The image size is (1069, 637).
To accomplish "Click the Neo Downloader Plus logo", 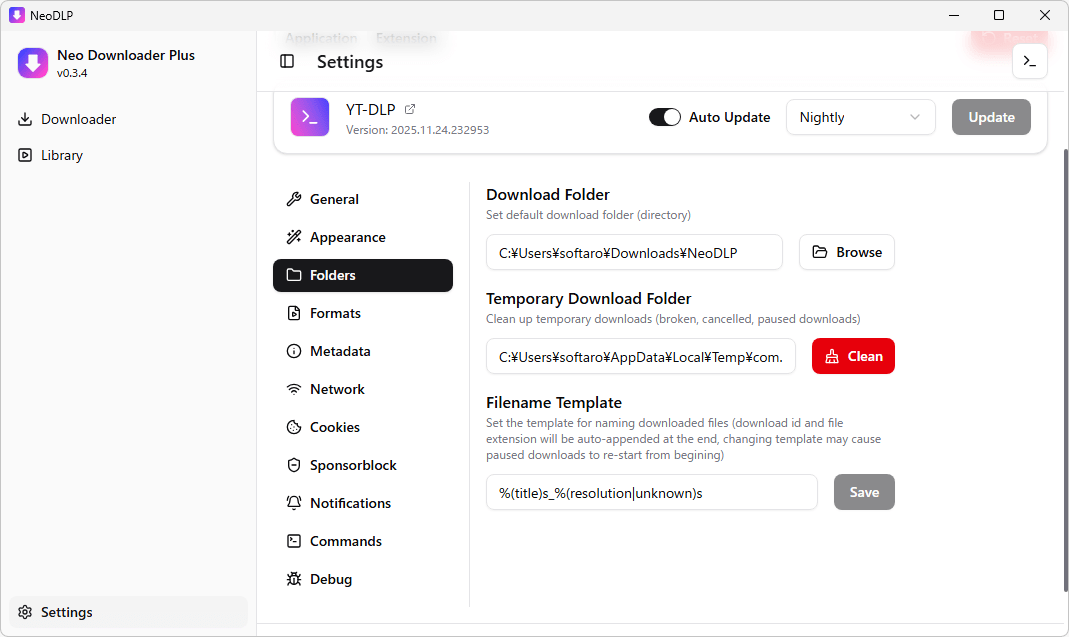I will (x=33, y=63).
